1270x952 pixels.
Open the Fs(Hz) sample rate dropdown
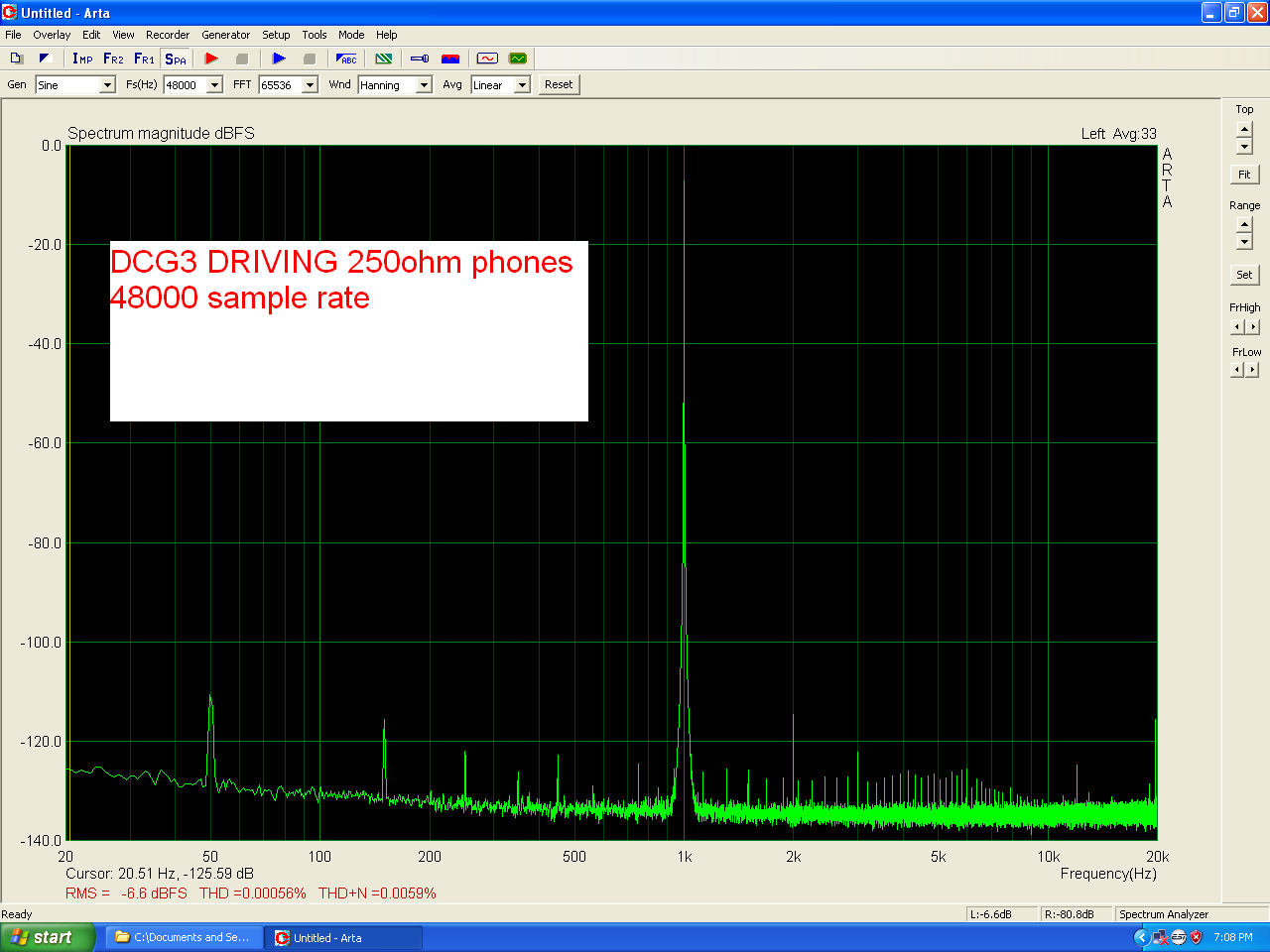pyautogui.click(x=214, y=85)
